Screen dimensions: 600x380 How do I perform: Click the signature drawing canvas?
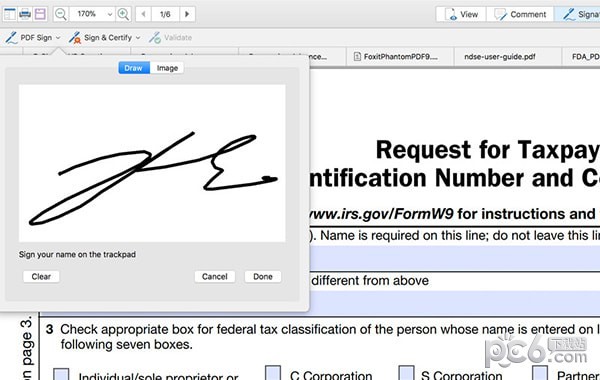pos(152,163)
